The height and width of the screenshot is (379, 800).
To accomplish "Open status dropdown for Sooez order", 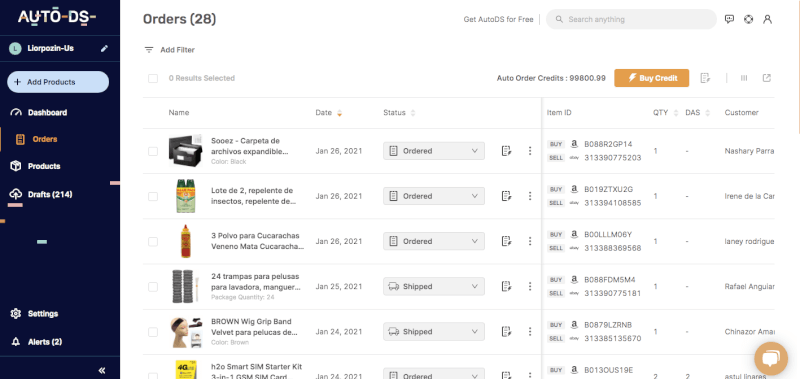I will [x=434, y=151].
